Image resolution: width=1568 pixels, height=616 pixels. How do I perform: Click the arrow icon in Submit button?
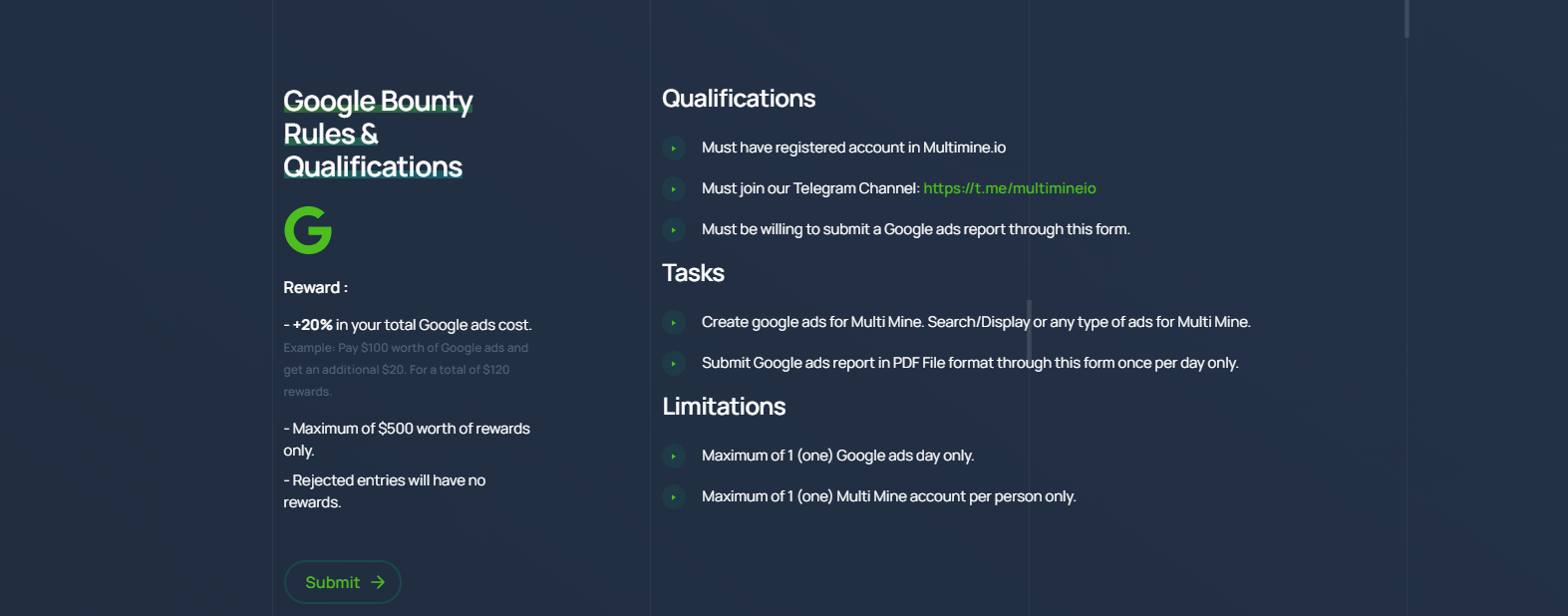tap(378, 582)
